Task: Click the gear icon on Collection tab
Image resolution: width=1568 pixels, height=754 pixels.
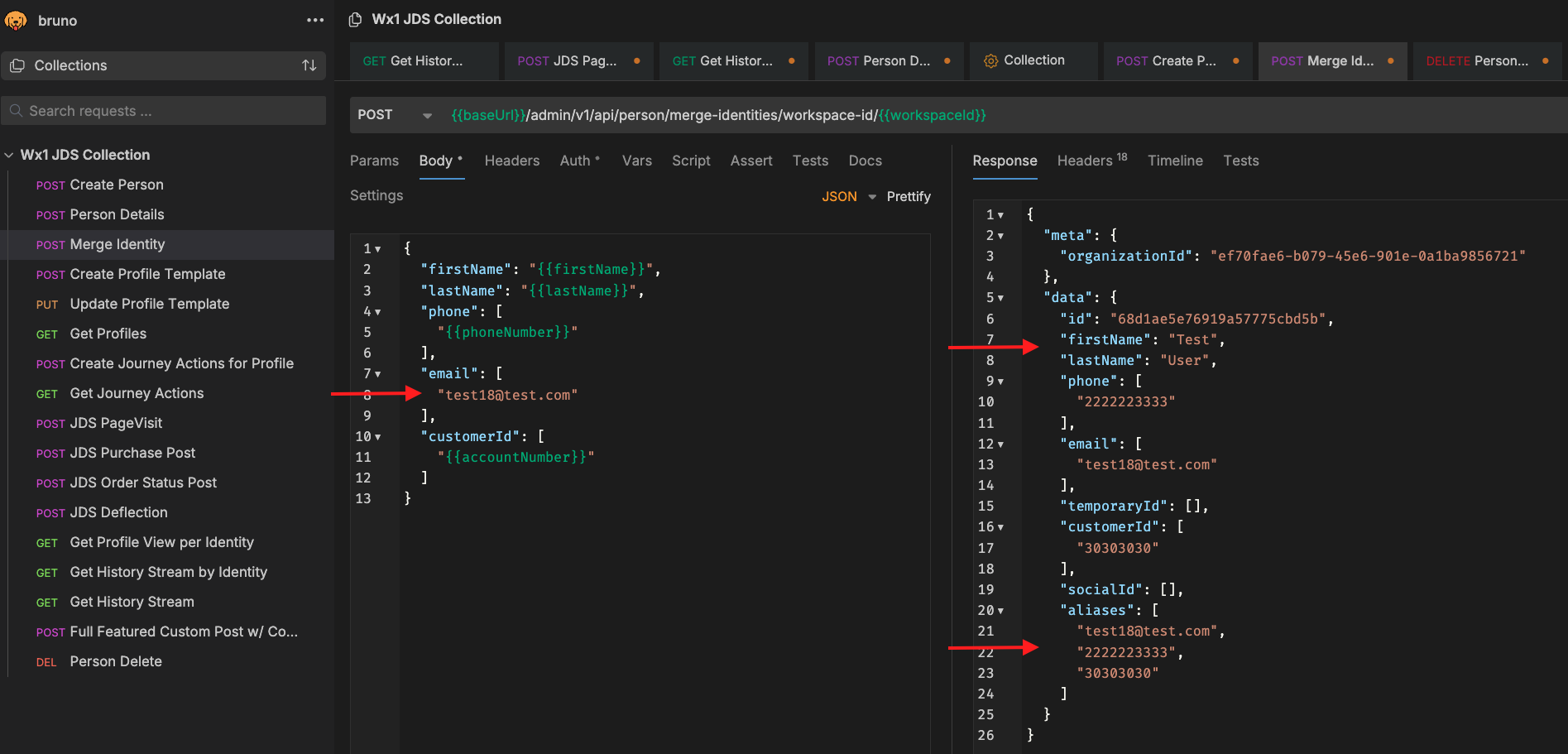Action: [990, 61]
